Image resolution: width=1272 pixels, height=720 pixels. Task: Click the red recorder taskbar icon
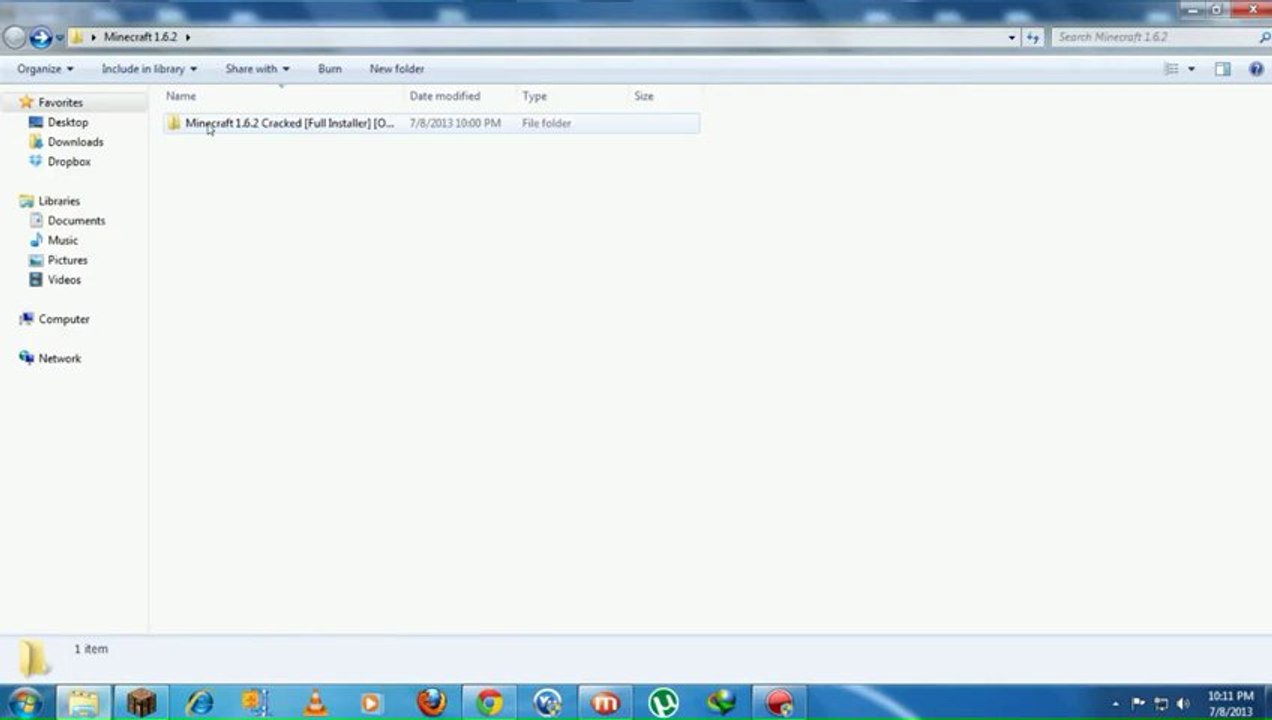779,702
